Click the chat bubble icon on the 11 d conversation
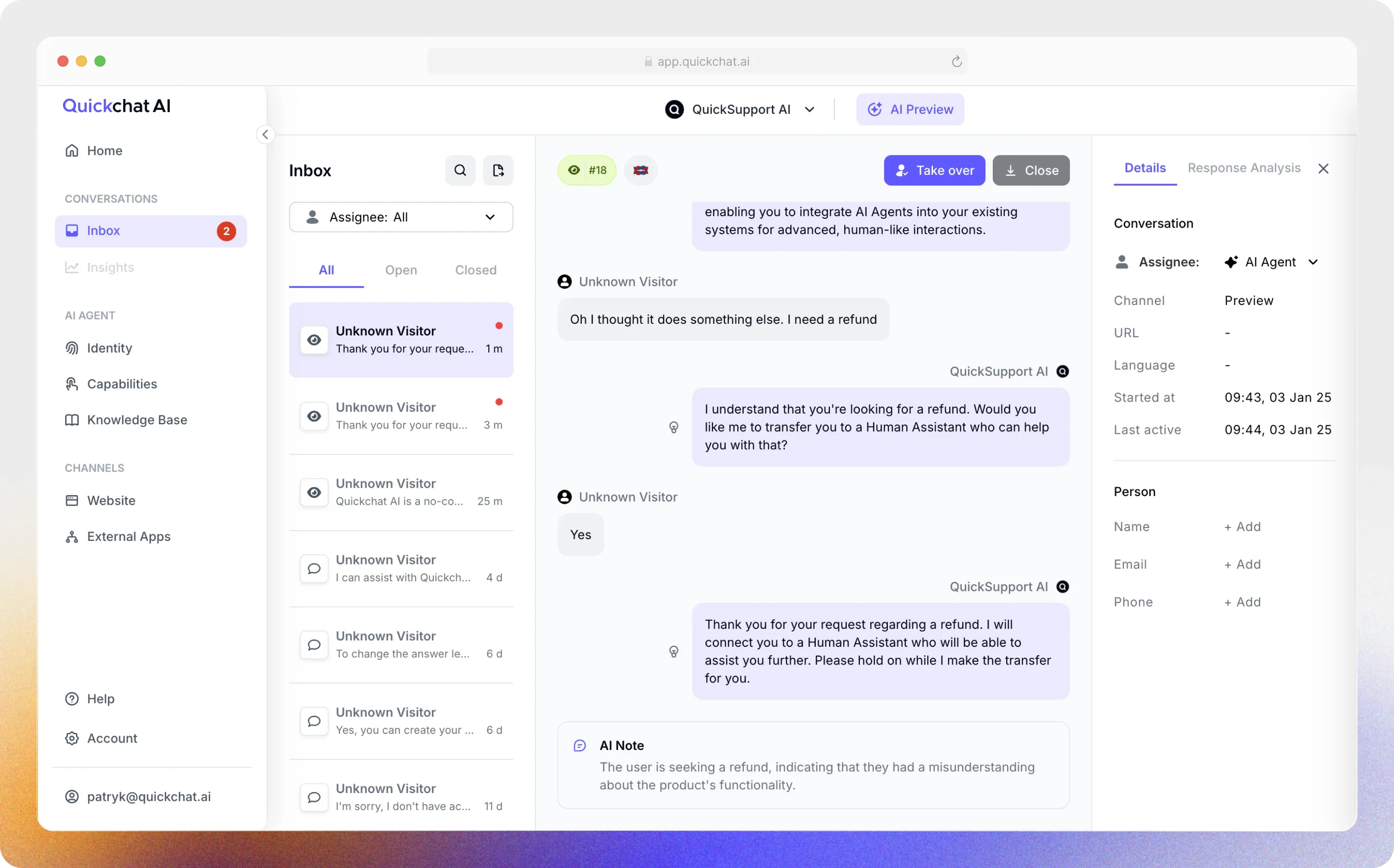 pos(314,797)
